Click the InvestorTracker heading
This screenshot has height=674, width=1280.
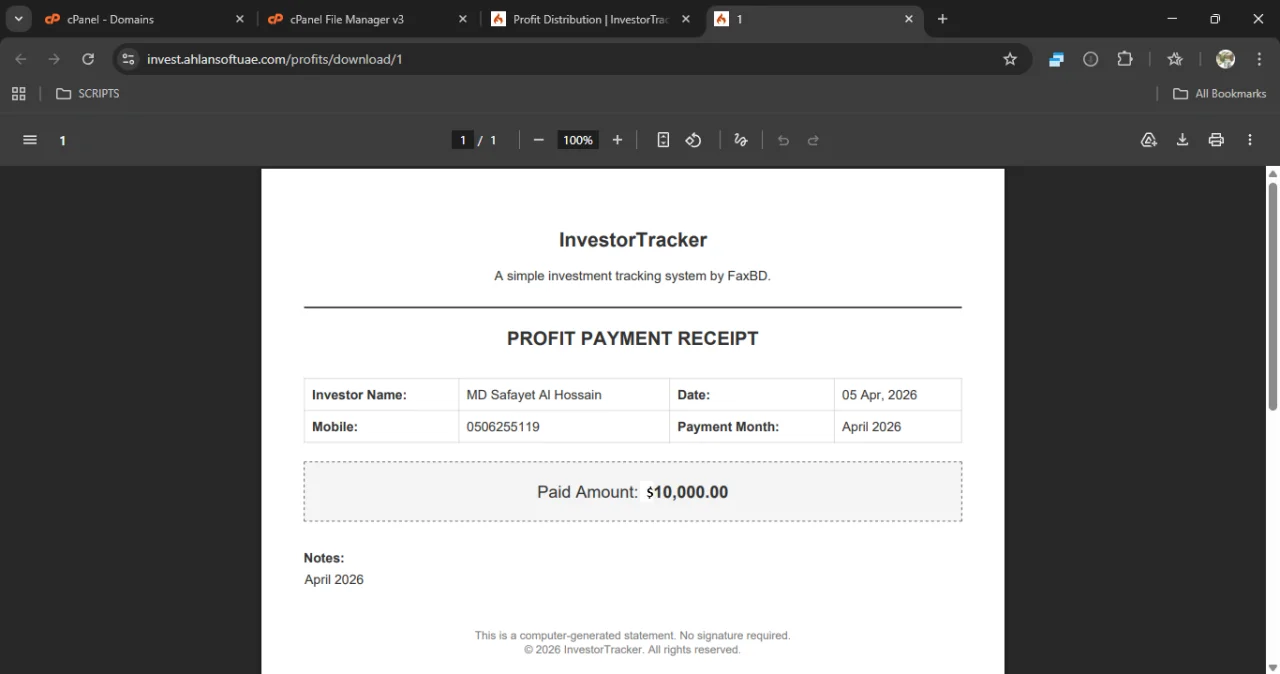coord(633,240)
